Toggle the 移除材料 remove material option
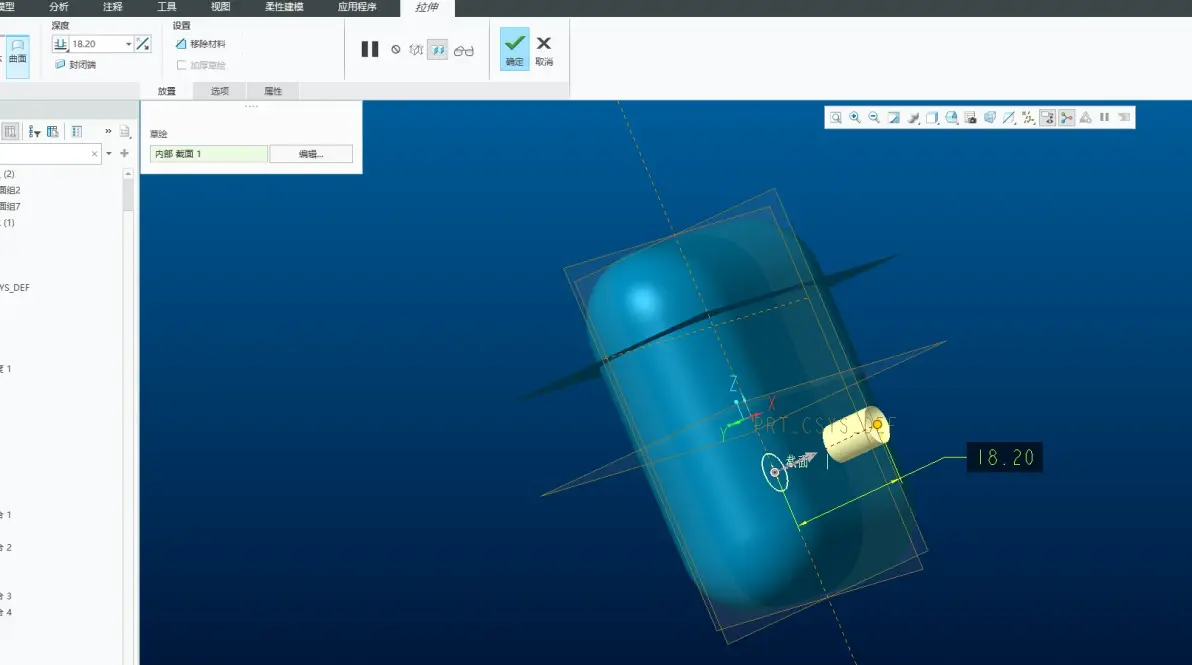The image size is (1192, 665). click(201, 44)
